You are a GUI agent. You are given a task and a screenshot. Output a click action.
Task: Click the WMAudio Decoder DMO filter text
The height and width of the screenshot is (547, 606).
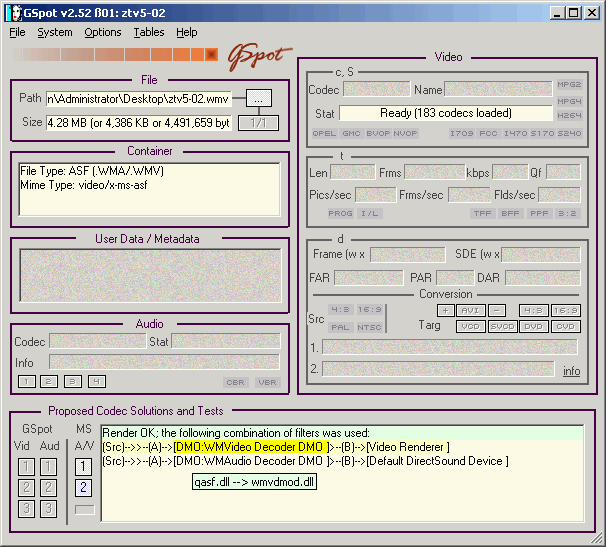pos(251,461)
